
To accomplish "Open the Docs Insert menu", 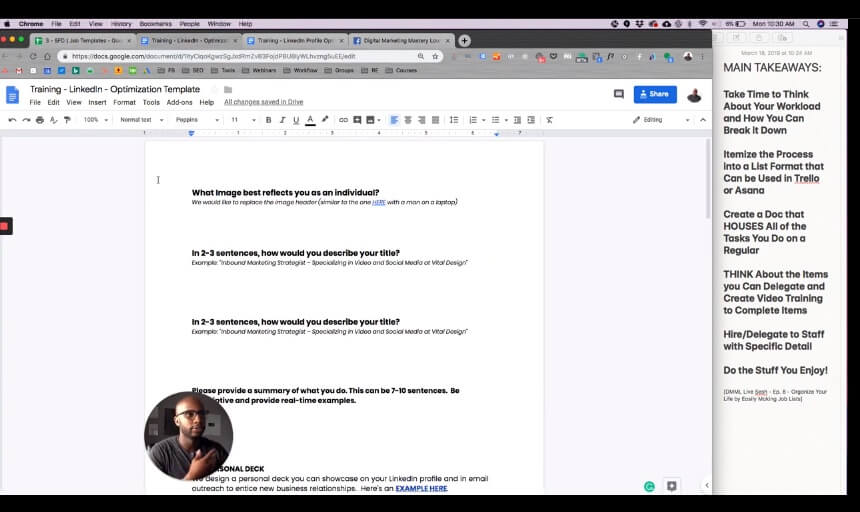I will click(97, 103).
